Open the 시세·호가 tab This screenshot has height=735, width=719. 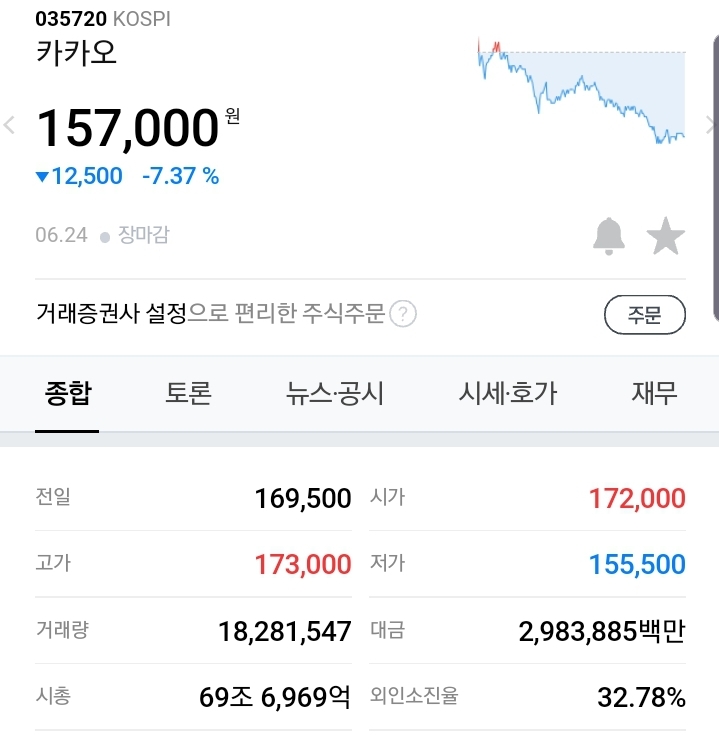click(507, 393)
